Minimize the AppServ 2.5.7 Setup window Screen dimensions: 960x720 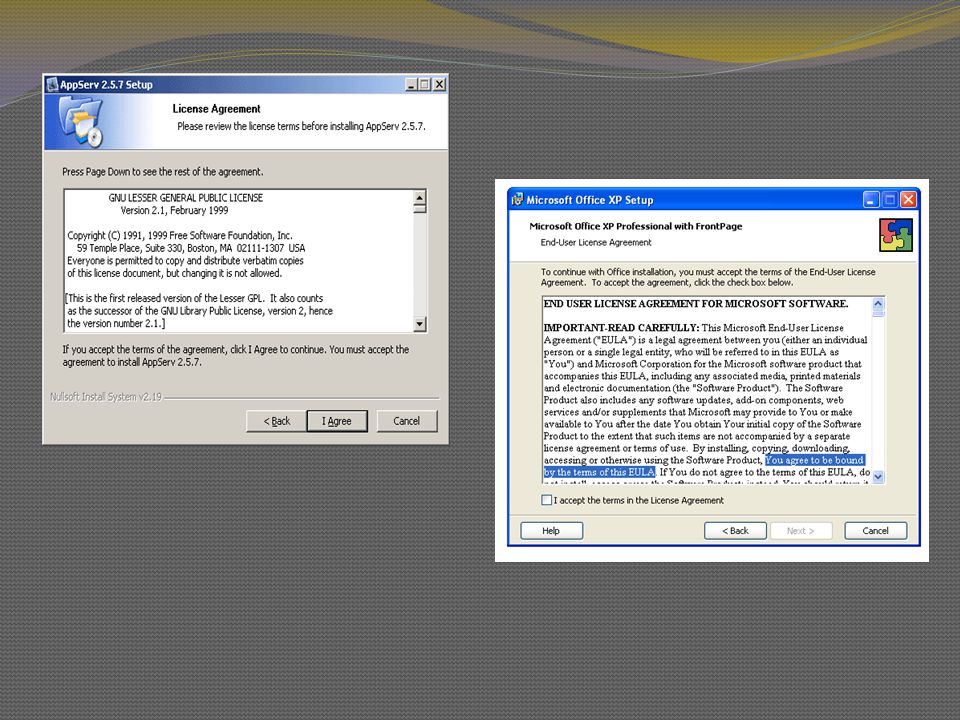(411, 84)
